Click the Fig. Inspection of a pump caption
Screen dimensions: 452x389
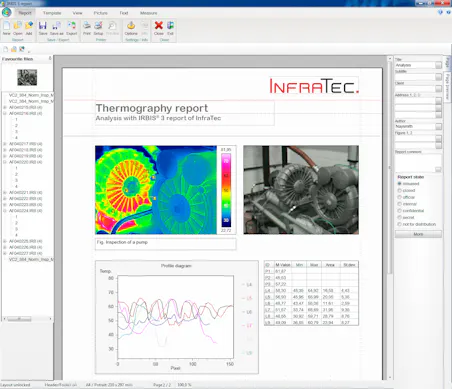122,242
